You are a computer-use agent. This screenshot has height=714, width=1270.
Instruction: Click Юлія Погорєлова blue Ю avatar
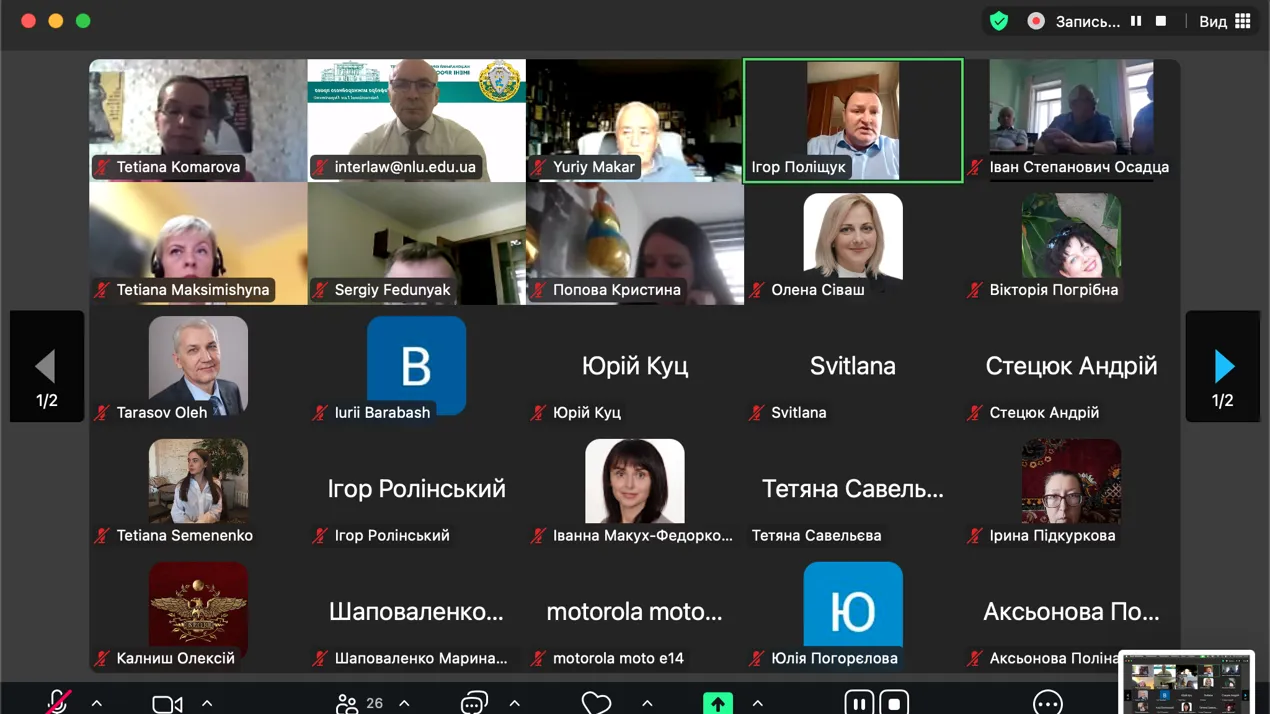[853, 606]
